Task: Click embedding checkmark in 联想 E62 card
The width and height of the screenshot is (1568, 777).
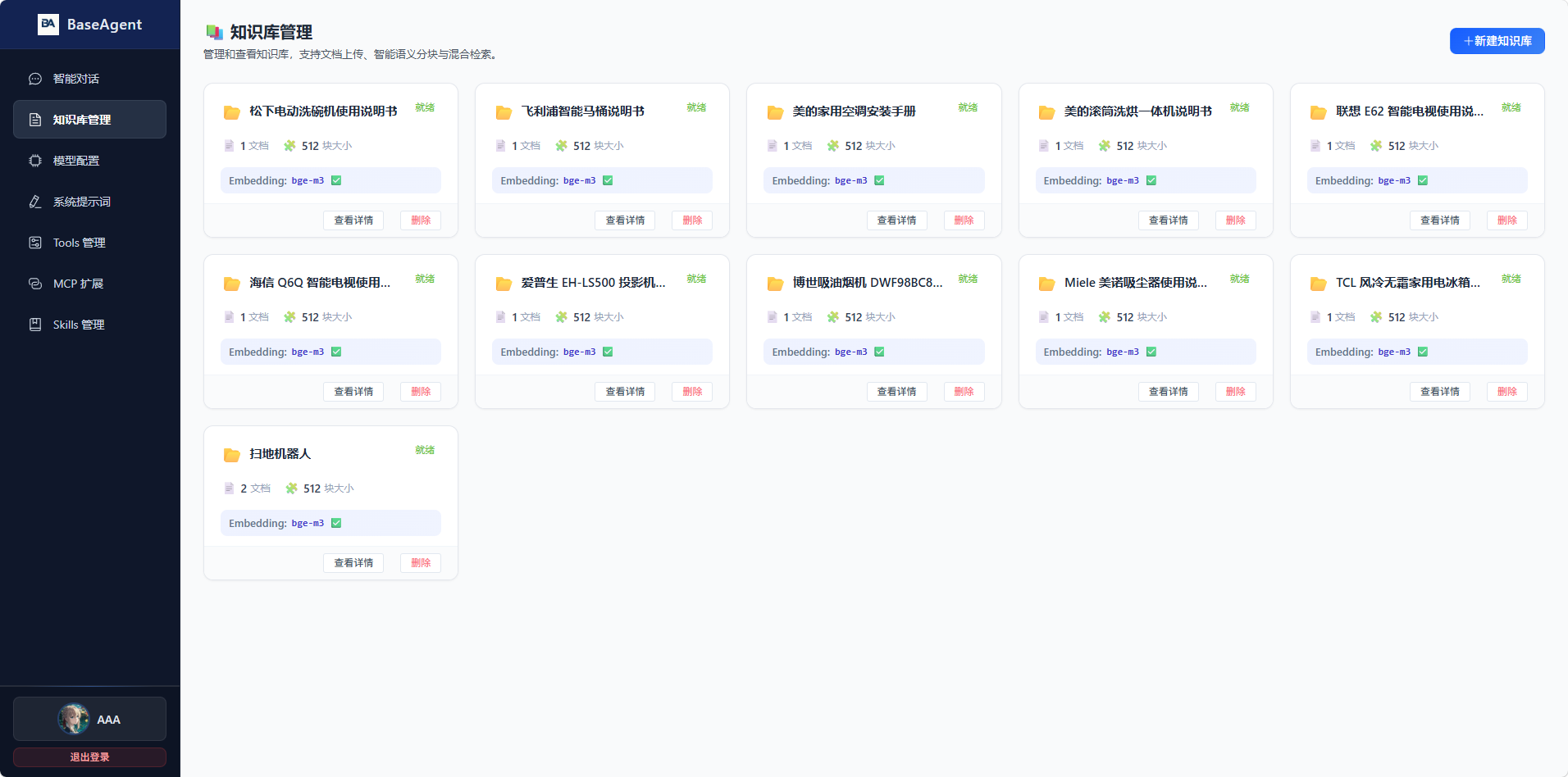Action: (1423, 180)
